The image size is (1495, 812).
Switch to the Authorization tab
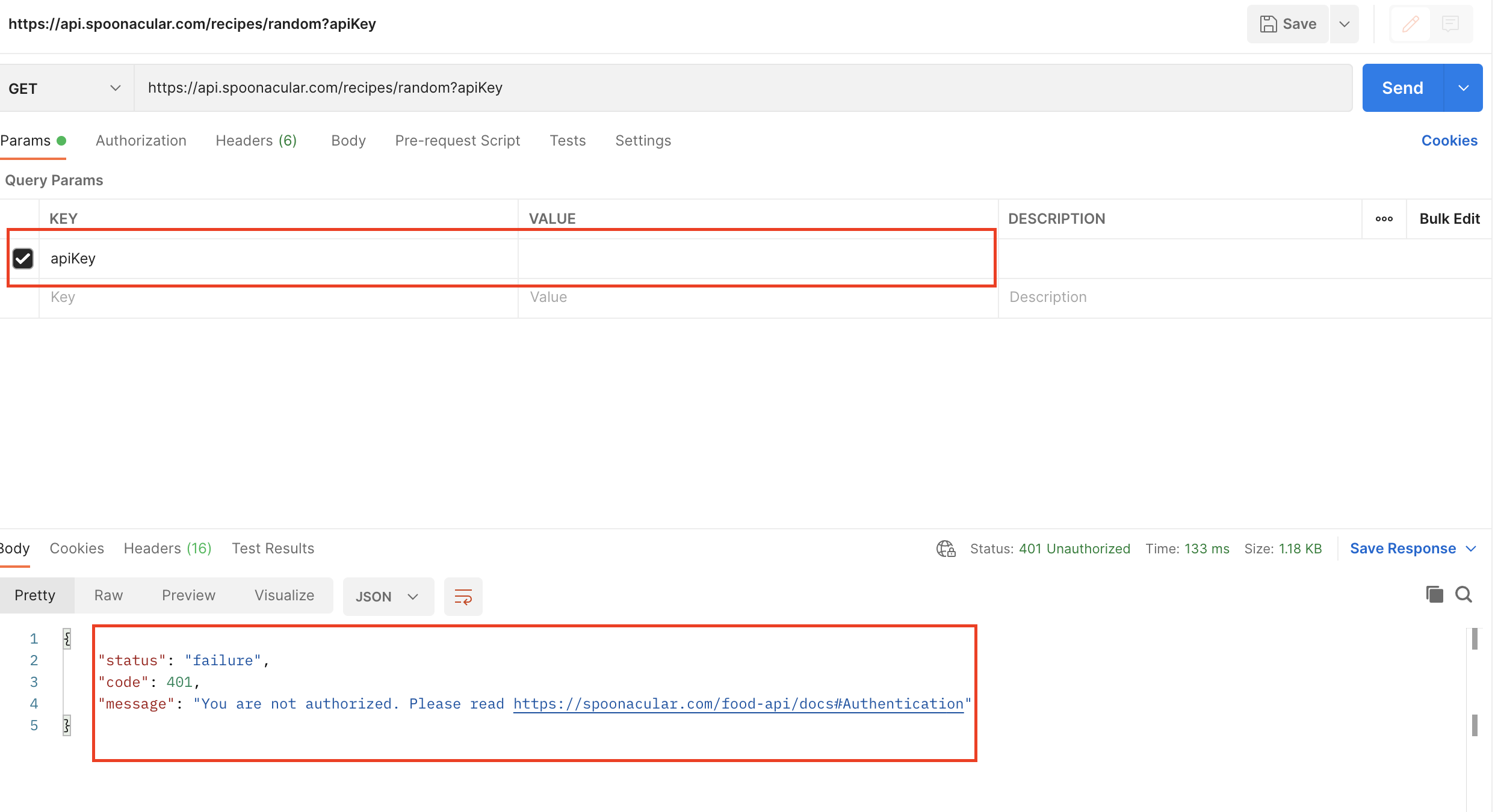pos(141,141)
